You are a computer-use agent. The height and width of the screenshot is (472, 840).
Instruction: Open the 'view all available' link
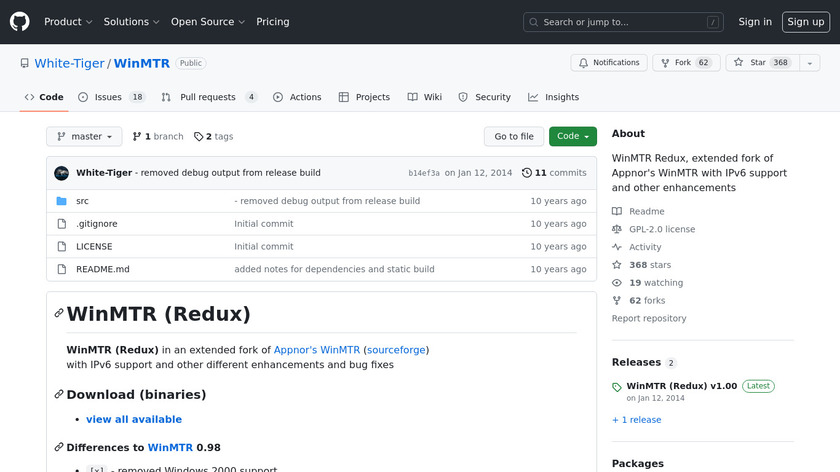point(134,419)
